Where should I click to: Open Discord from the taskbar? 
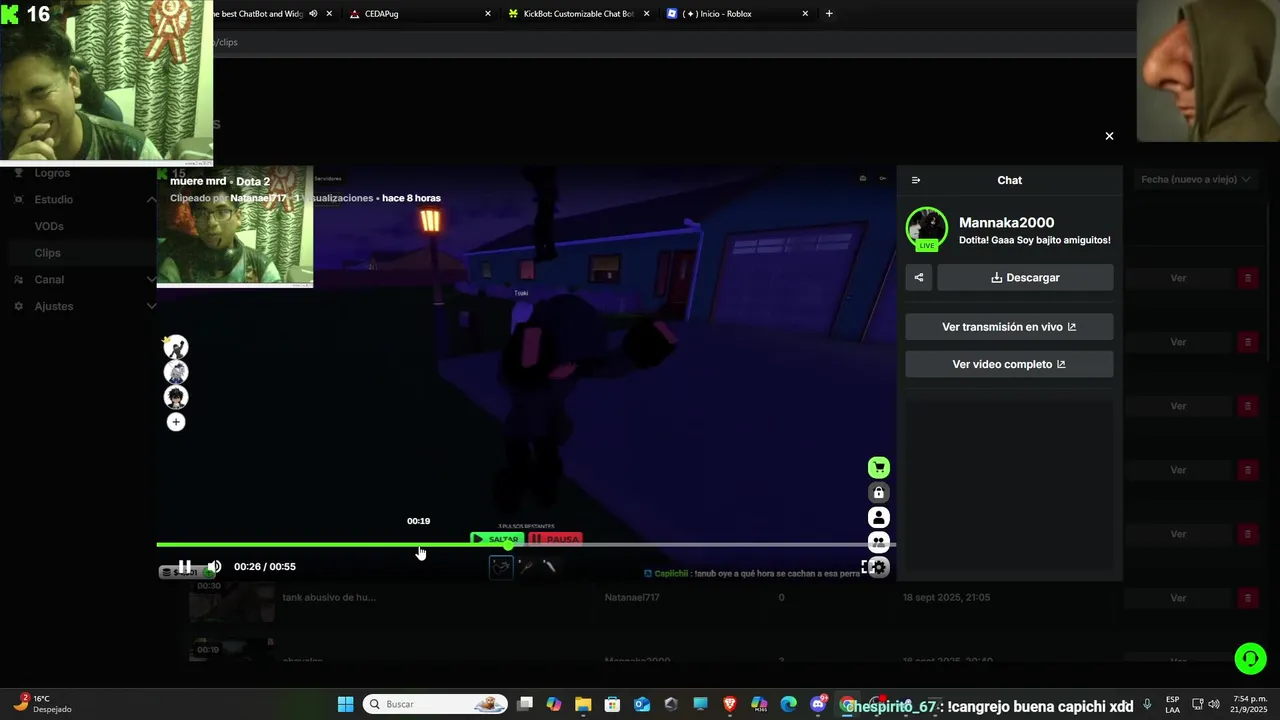(818, 704)
